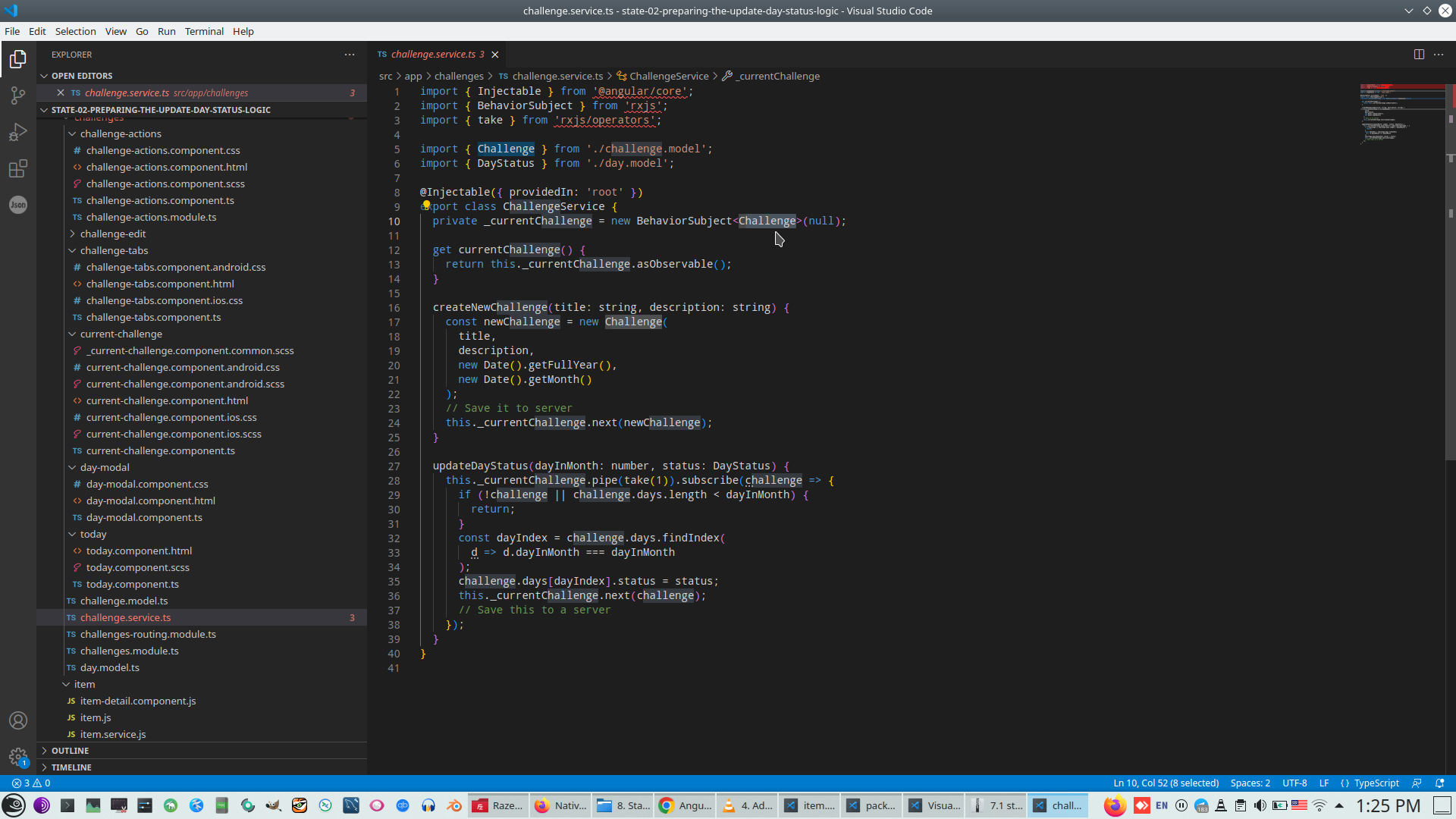The height and width of the screenshot is (819, 1456).
Task: Open the Selection menu
Action: [x=75, y=31]
